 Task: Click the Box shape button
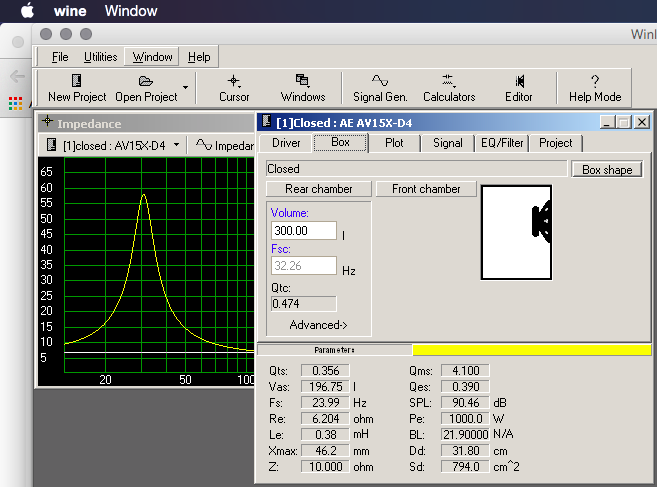coord(607,170)
